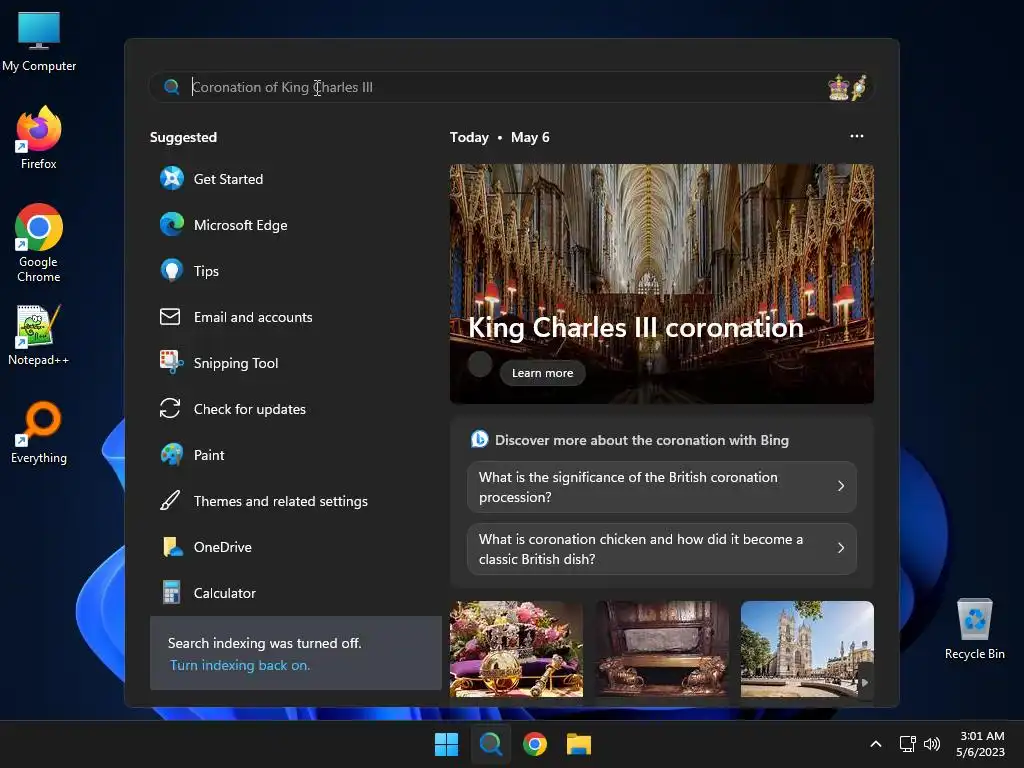
Task: Open Google Chrome desktop shortcut
Action: coord(39,243)
